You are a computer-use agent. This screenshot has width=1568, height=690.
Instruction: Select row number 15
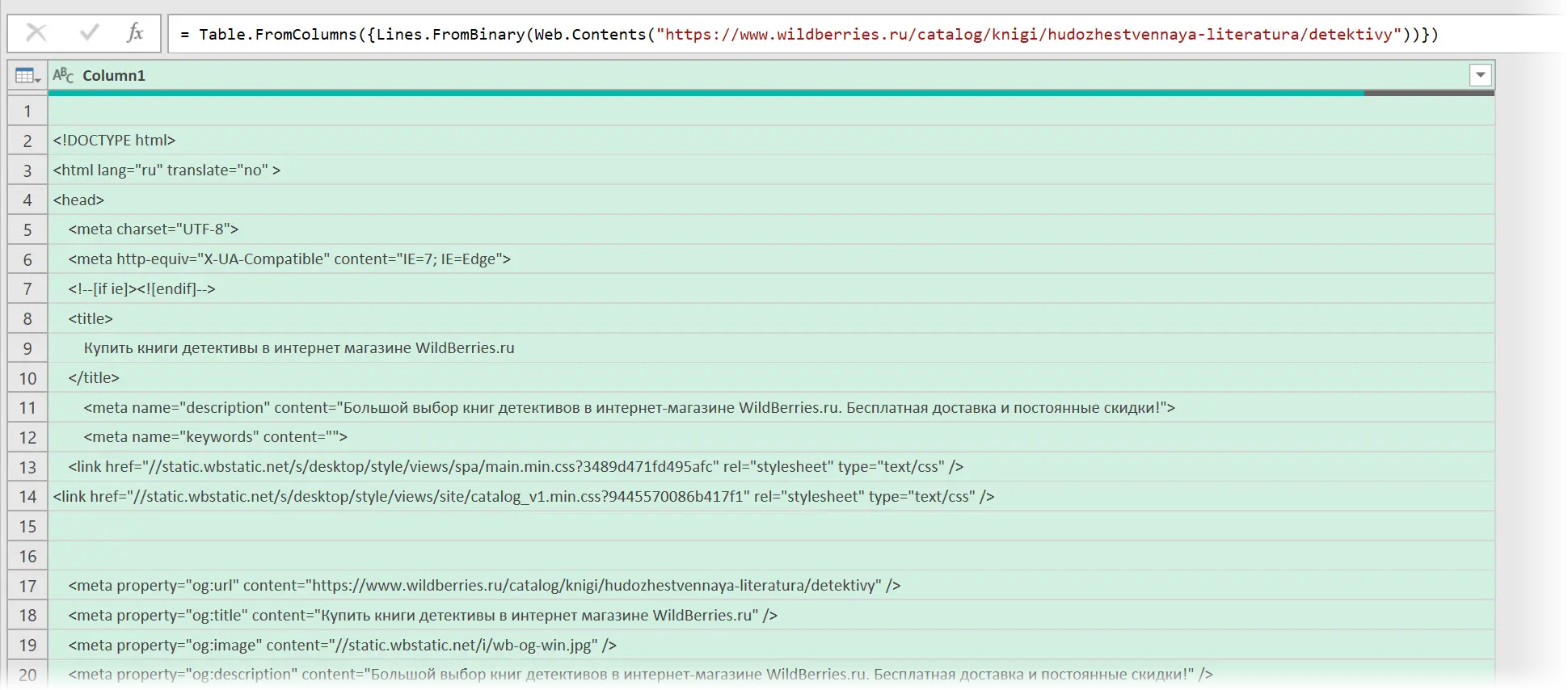27,526
